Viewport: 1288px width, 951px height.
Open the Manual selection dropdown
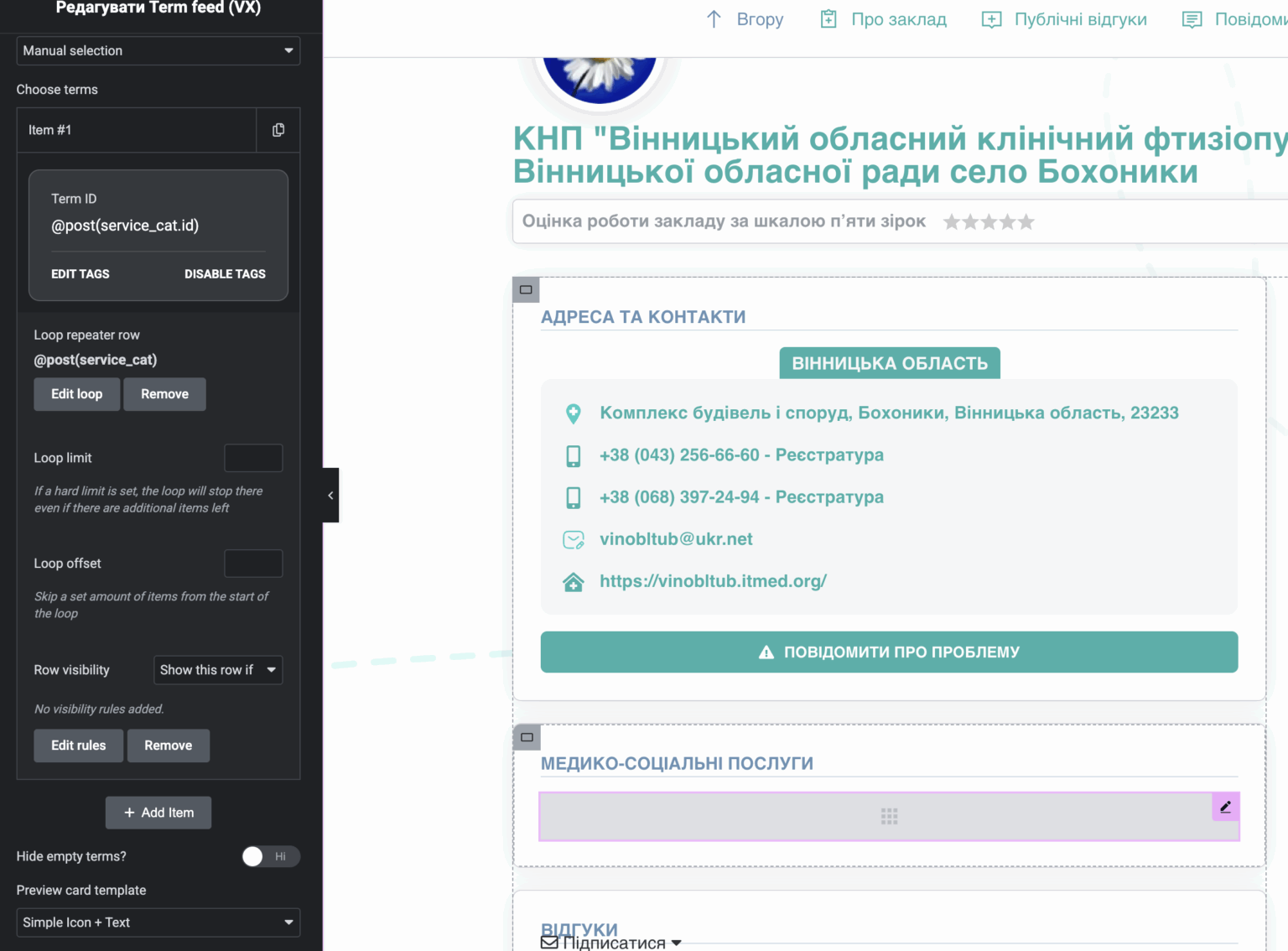(158, 51)
